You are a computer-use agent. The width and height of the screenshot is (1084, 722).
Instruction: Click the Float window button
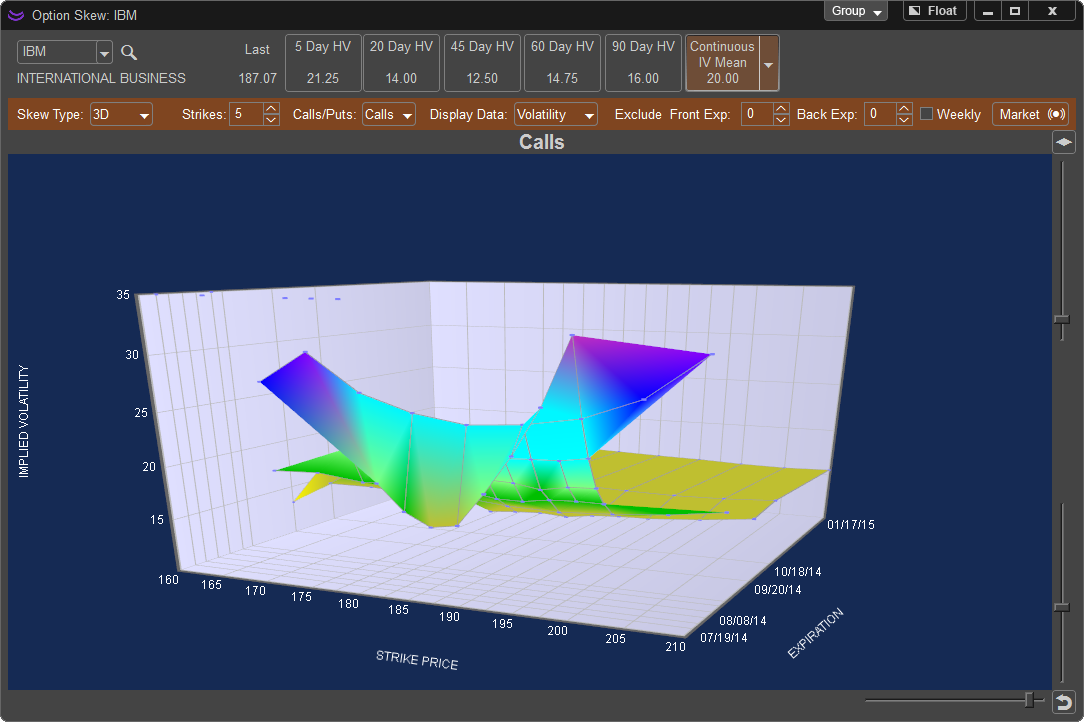pyautogui.click(x=934, y=11)
